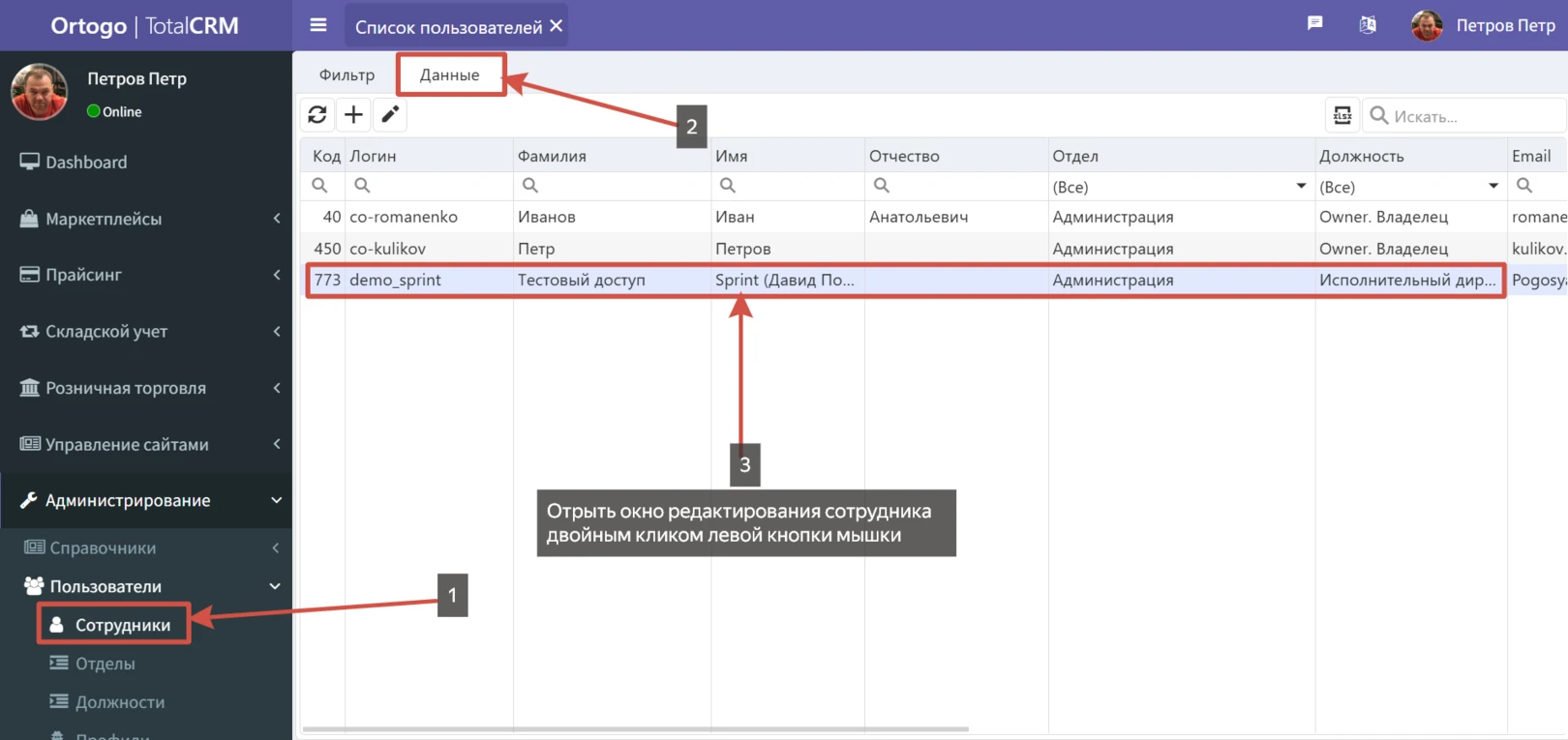Edit the selected user with the pencil icon
Image resolution: width=1568 pixels, height=740 pixels.
[x=390, y=115]
